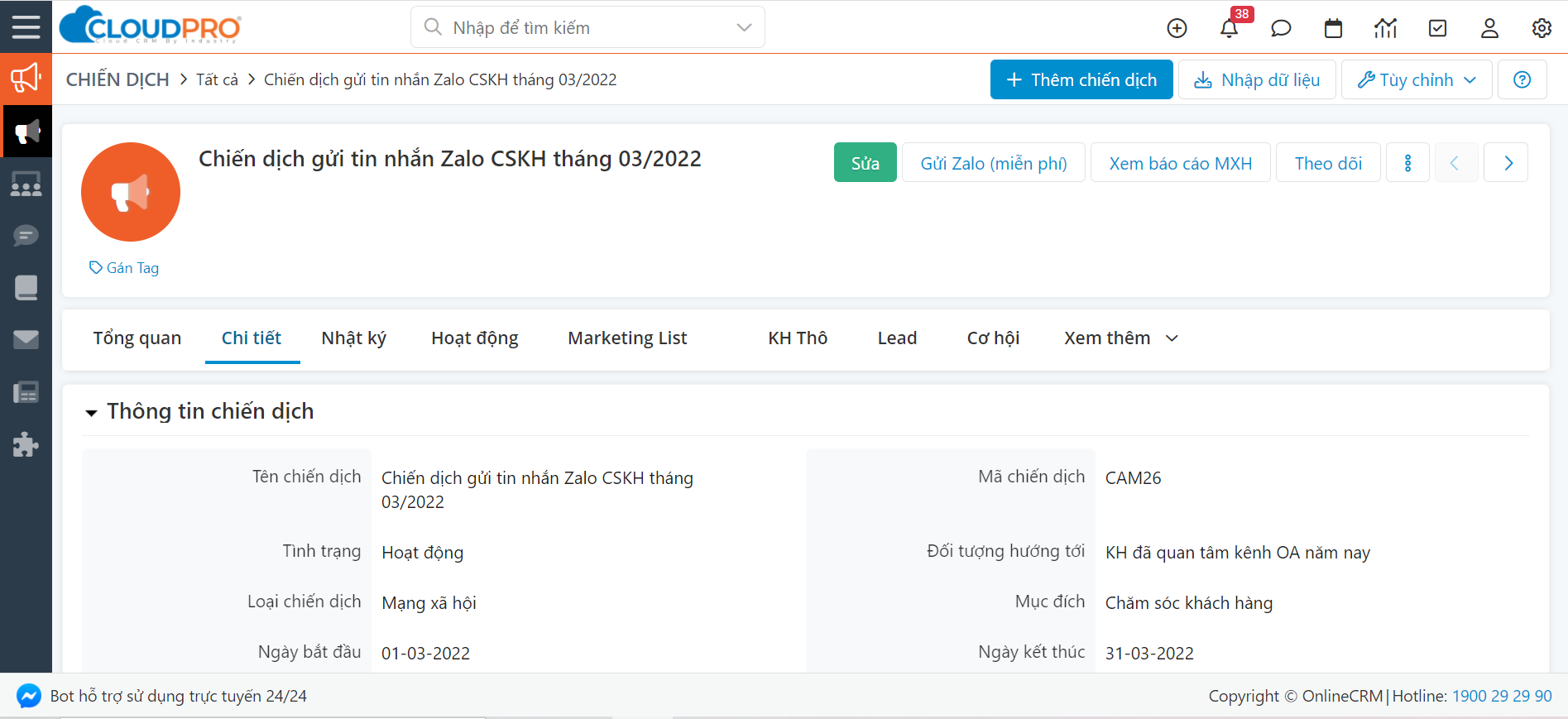Click Chăm sóc khách hàng purpose value

(x=1189, y=603)
